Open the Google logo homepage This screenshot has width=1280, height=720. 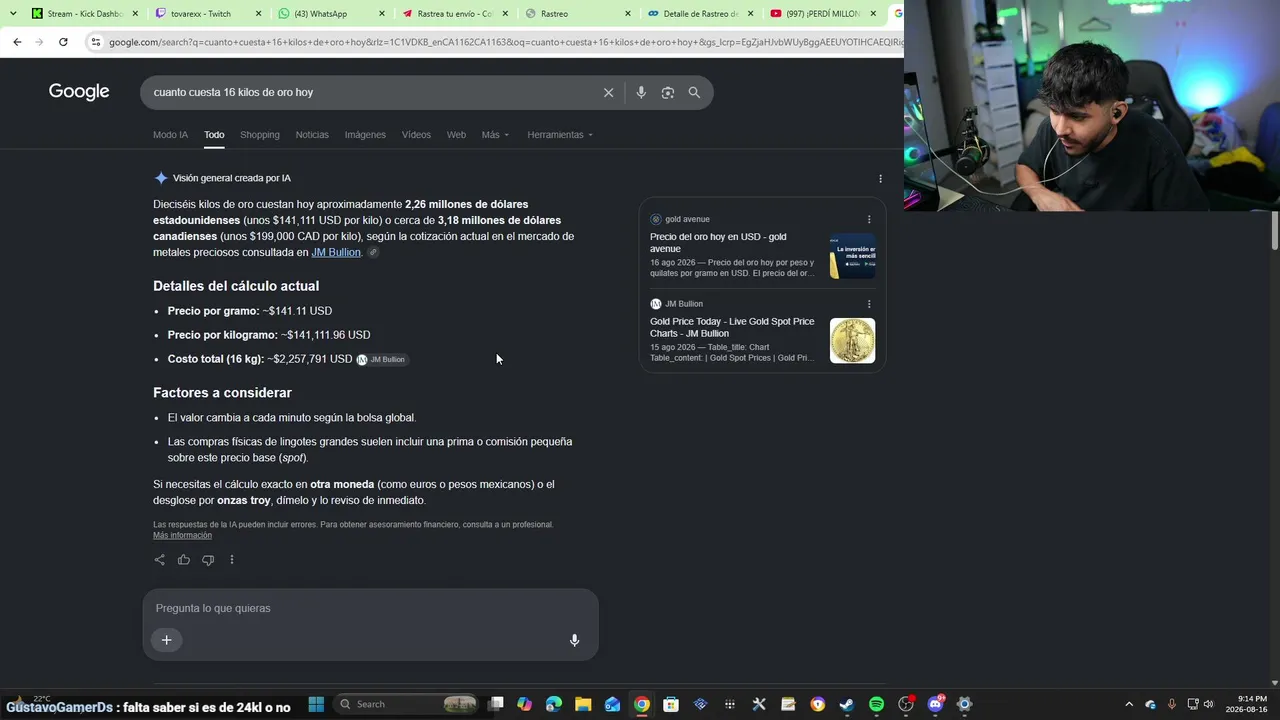tap(79, 92)
